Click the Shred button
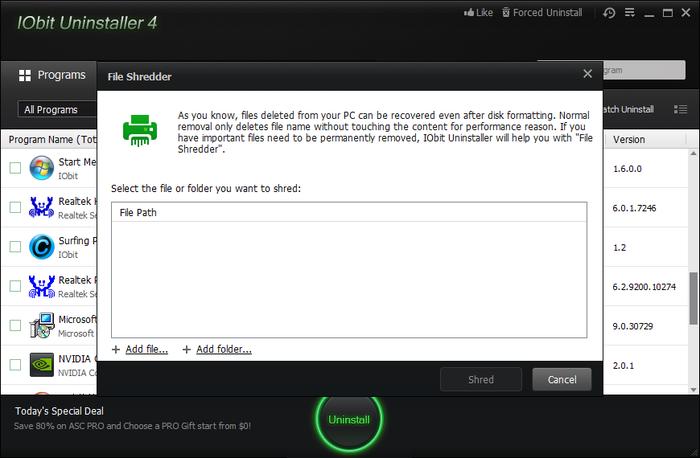Viewport: 700px width, 458px height. pos(481,379)
